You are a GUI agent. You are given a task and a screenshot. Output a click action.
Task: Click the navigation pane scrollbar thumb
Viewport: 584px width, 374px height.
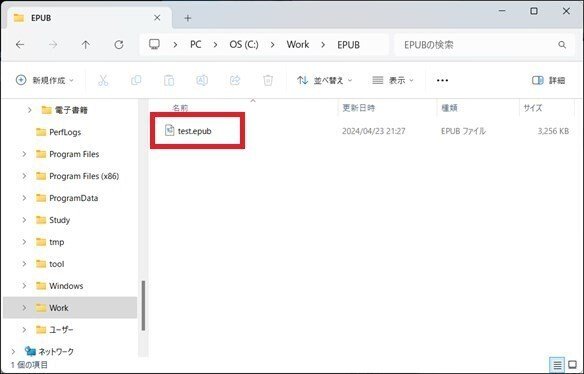[x=143, y=305]
